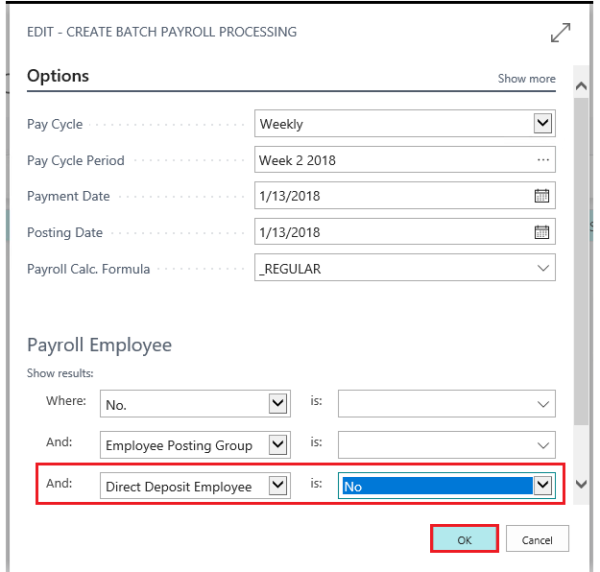Click the Pay Cycle Period label
600x572 pixels.
[x=75, y=160]
